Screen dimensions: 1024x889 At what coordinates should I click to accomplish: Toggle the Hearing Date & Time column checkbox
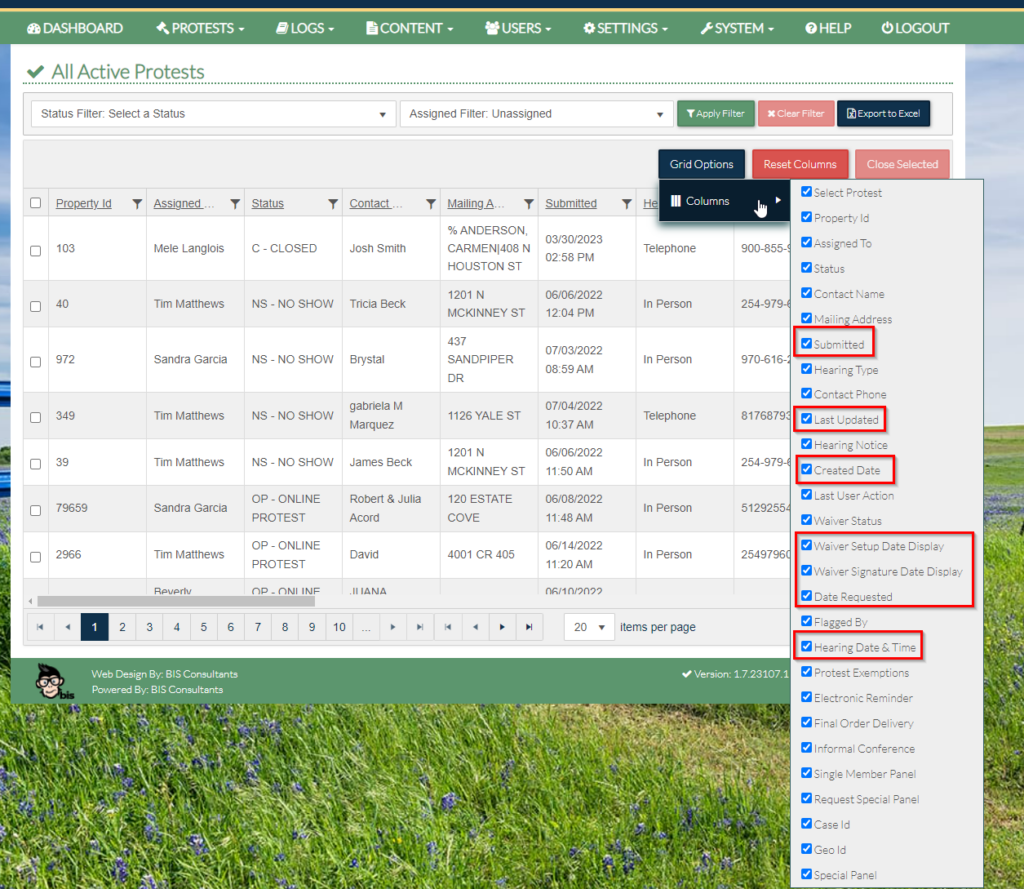(807, 647)
